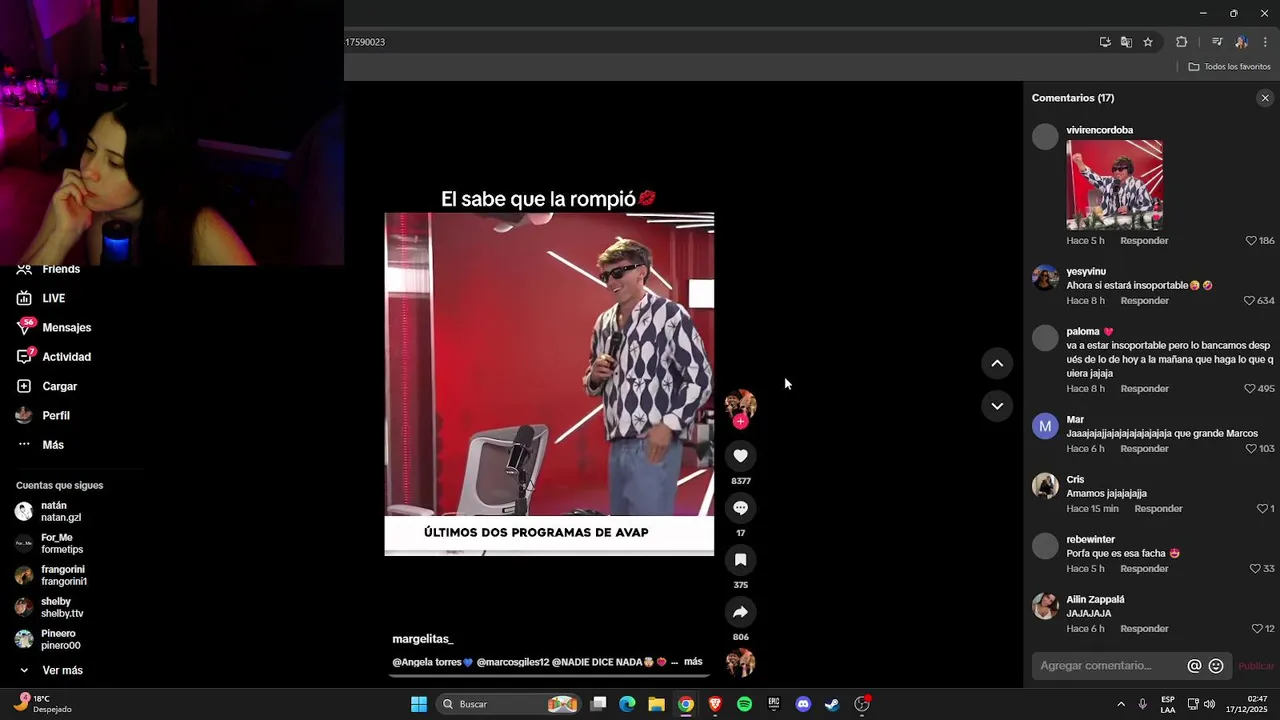1280x720 pixels.
Task: Share the video with the arrow icon
Action: click(740, 612)
